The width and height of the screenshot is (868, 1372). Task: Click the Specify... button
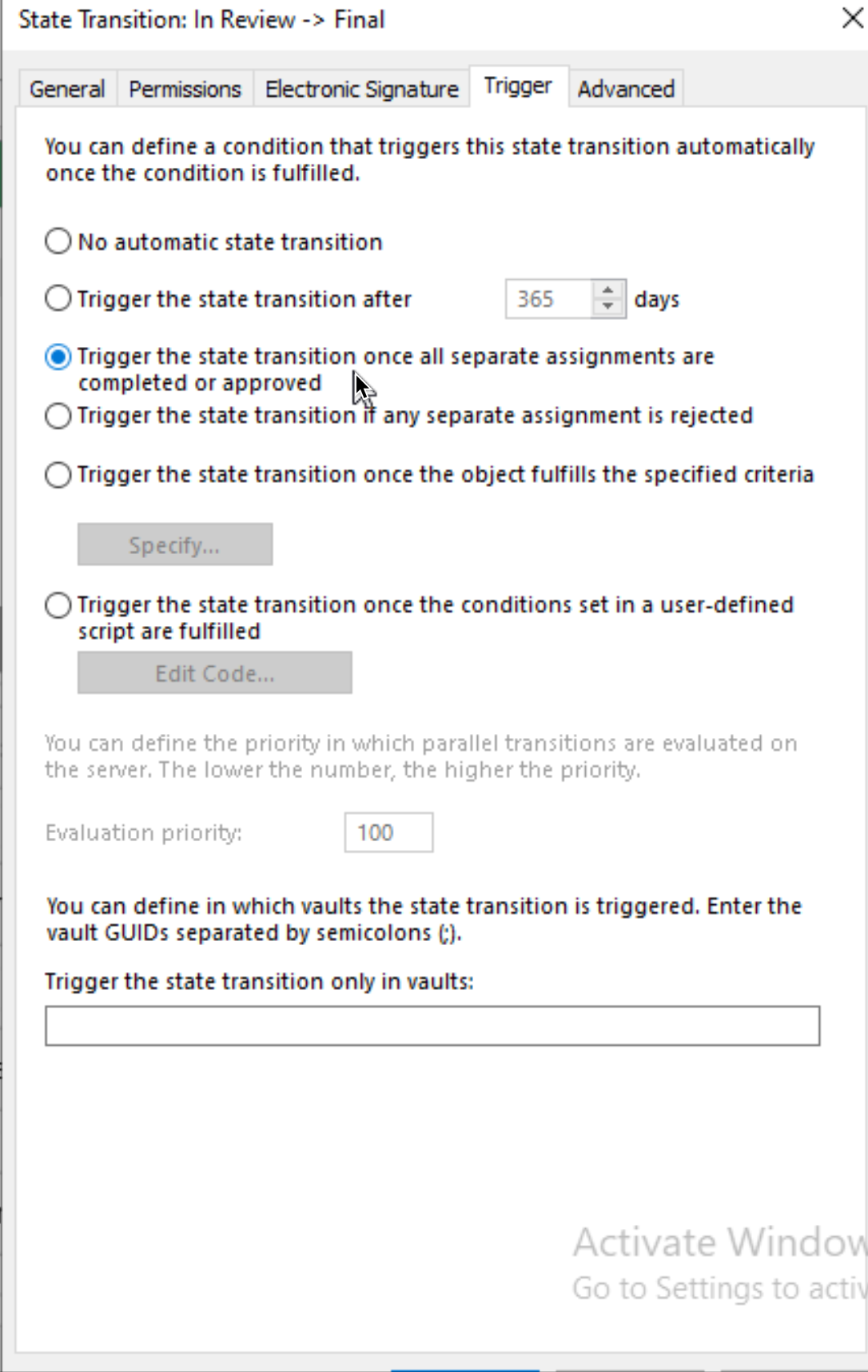click(x=175, y=544)
